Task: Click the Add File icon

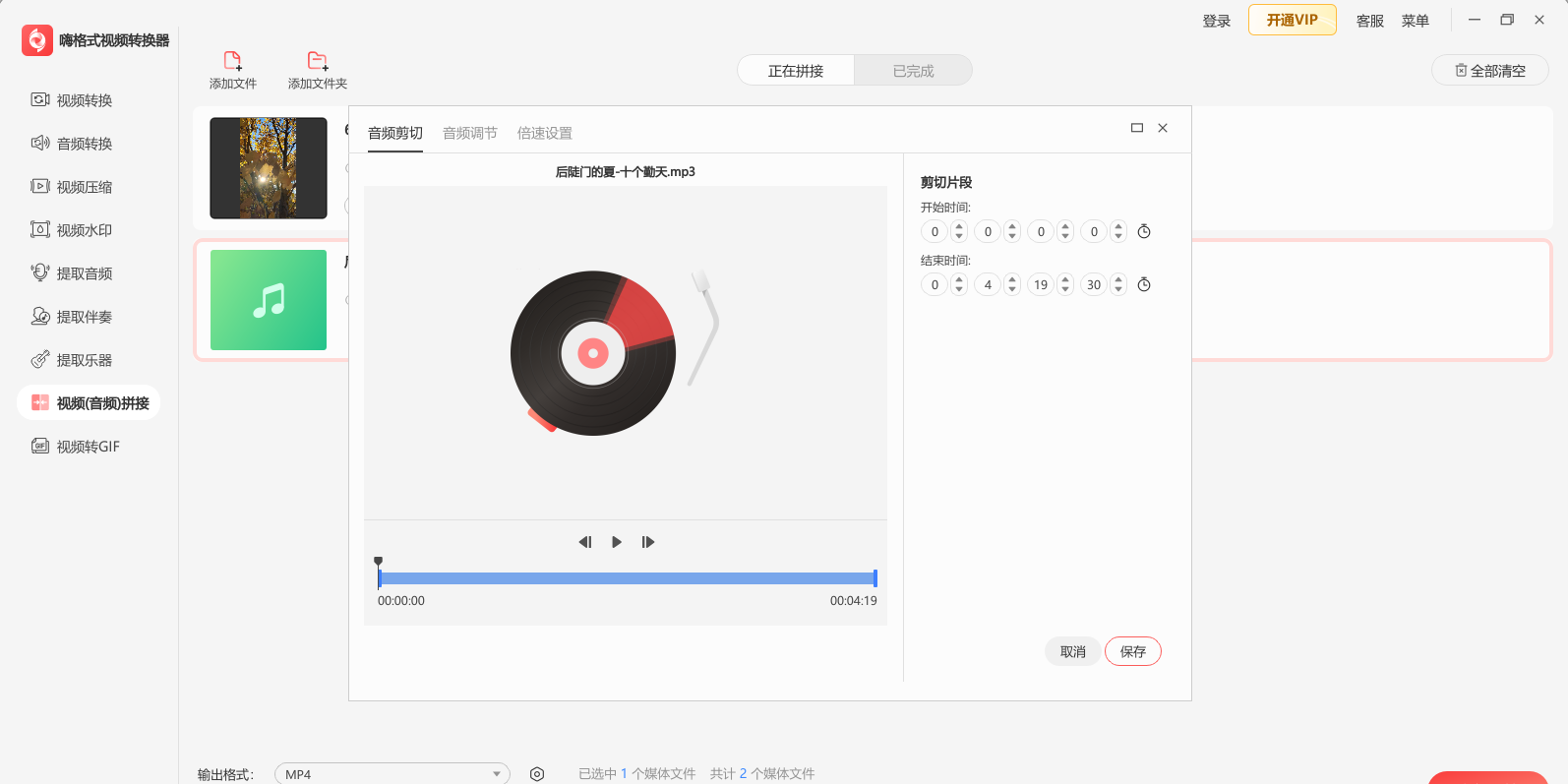Action: pyautogui.click(x=232, y=61)
